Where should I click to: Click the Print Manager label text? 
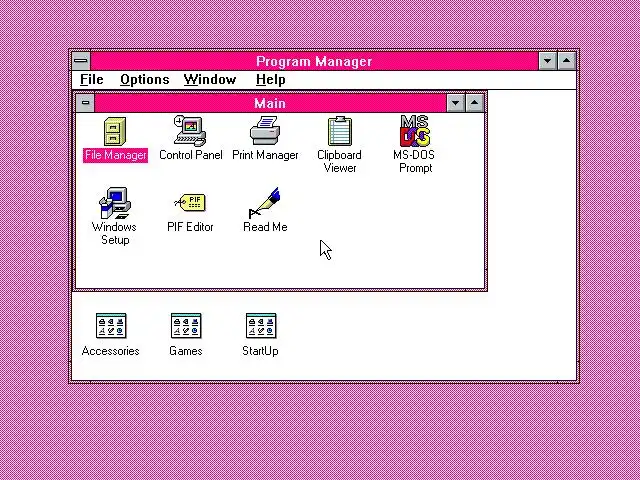pos(265,155)
